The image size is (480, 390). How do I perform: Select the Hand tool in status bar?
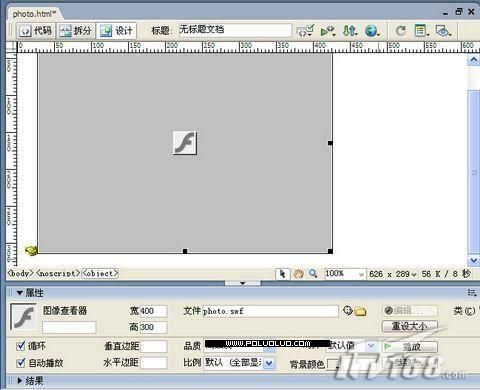pos(298,274)
